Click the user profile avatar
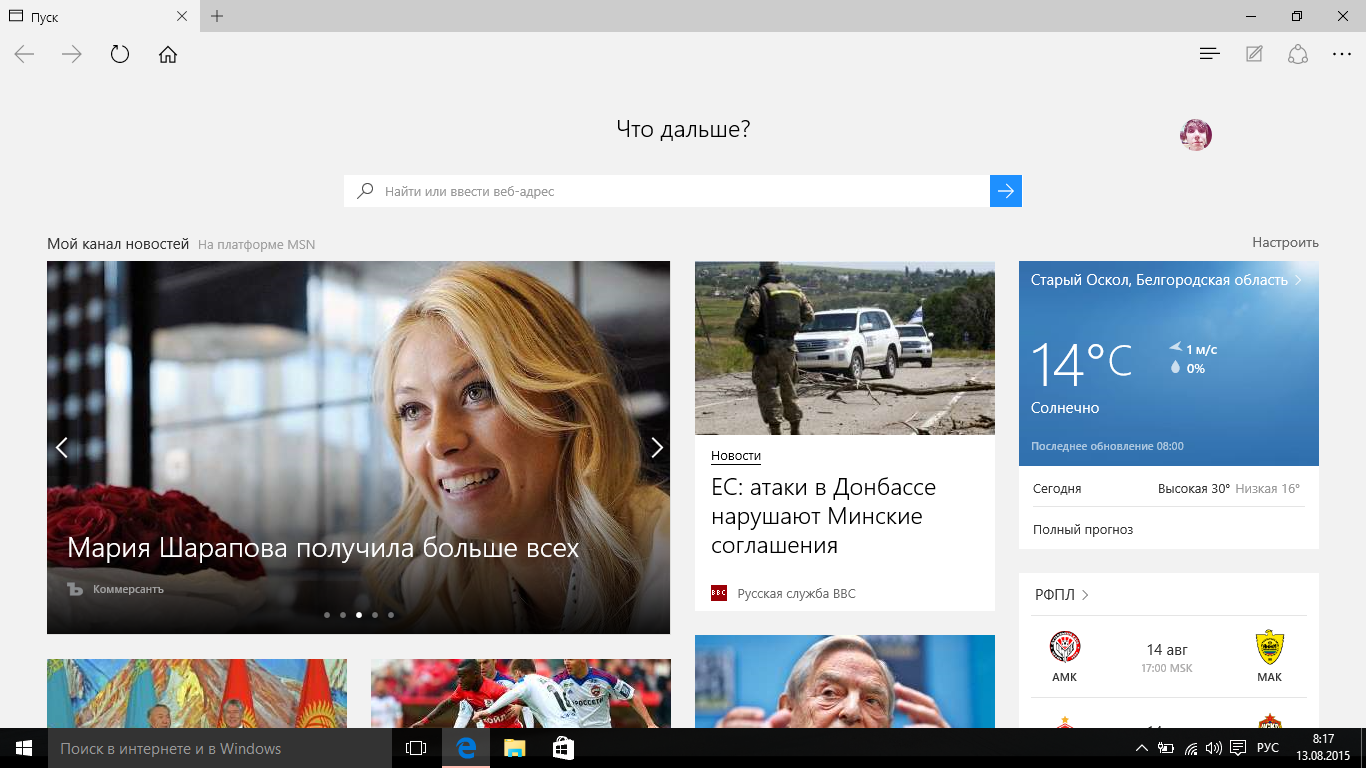Viewport: 1366px width, 768px height. tap(1196, 134)
